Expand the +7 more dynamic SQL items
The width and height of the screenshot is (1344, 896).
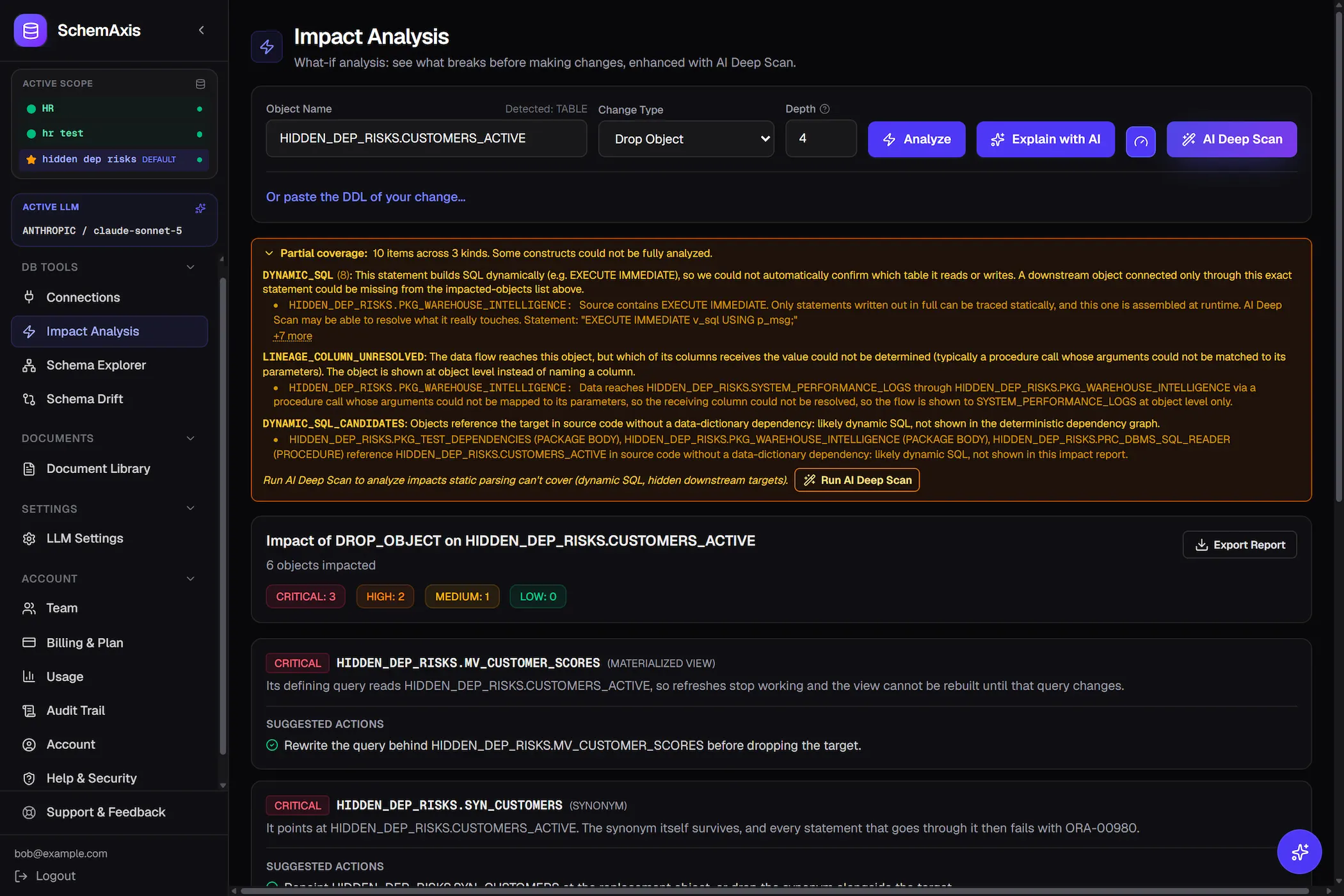coord(292,336)
